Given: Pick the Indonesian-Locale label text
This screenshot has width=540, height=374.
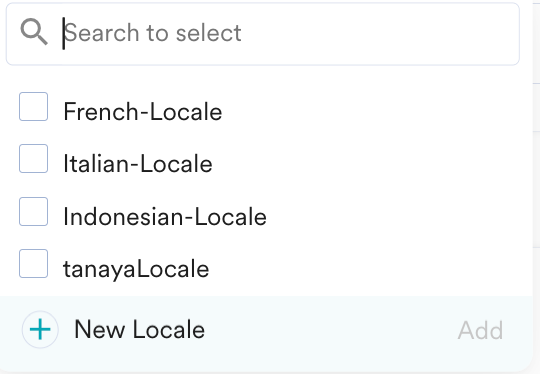Looking at the screenshot, I should pyautogui.click(x=165, y=217).
